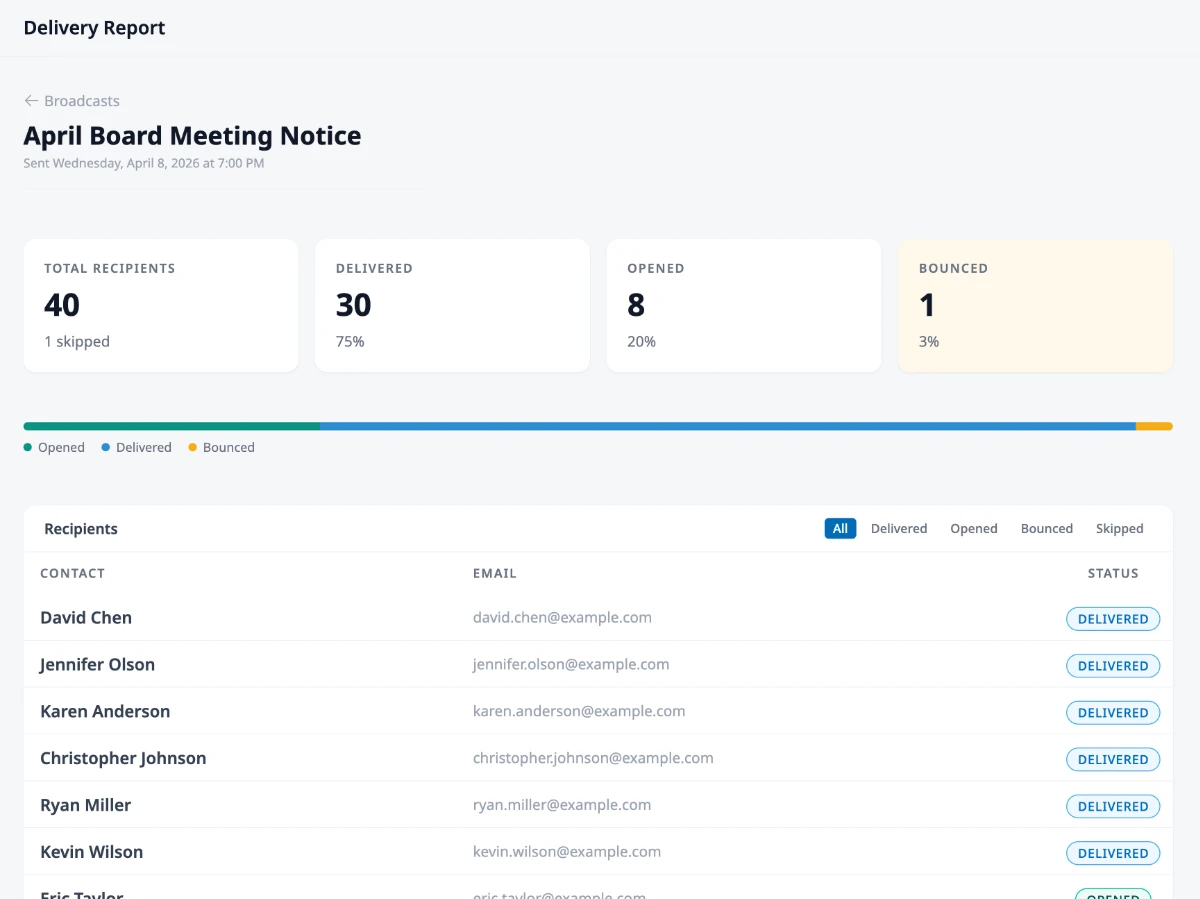
Task: Click email christopher.johnson@example.com
Action: coord(593,758)
